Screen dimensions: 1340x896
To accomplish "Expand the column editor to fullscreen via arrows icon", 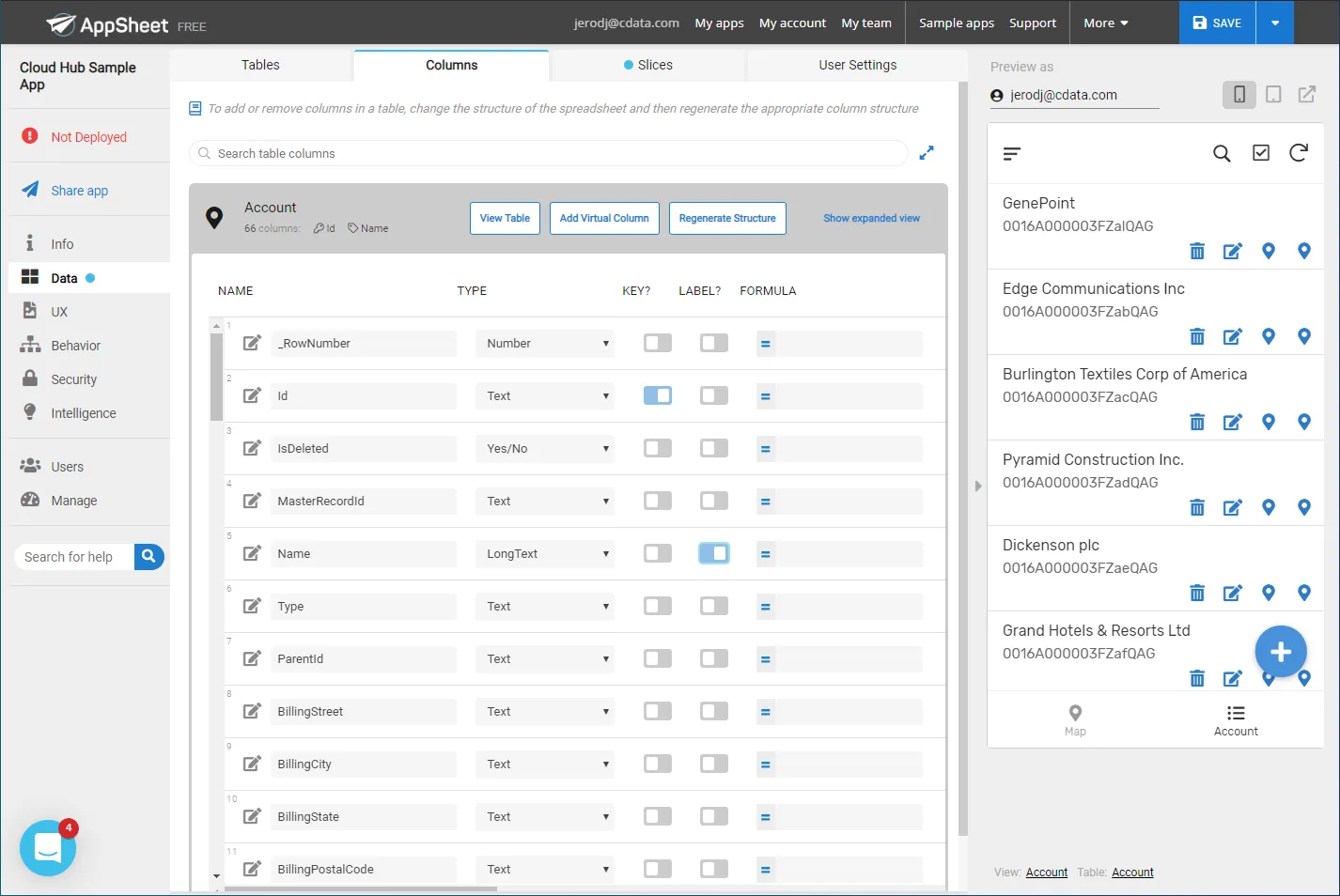I will (x=927, y=153).
